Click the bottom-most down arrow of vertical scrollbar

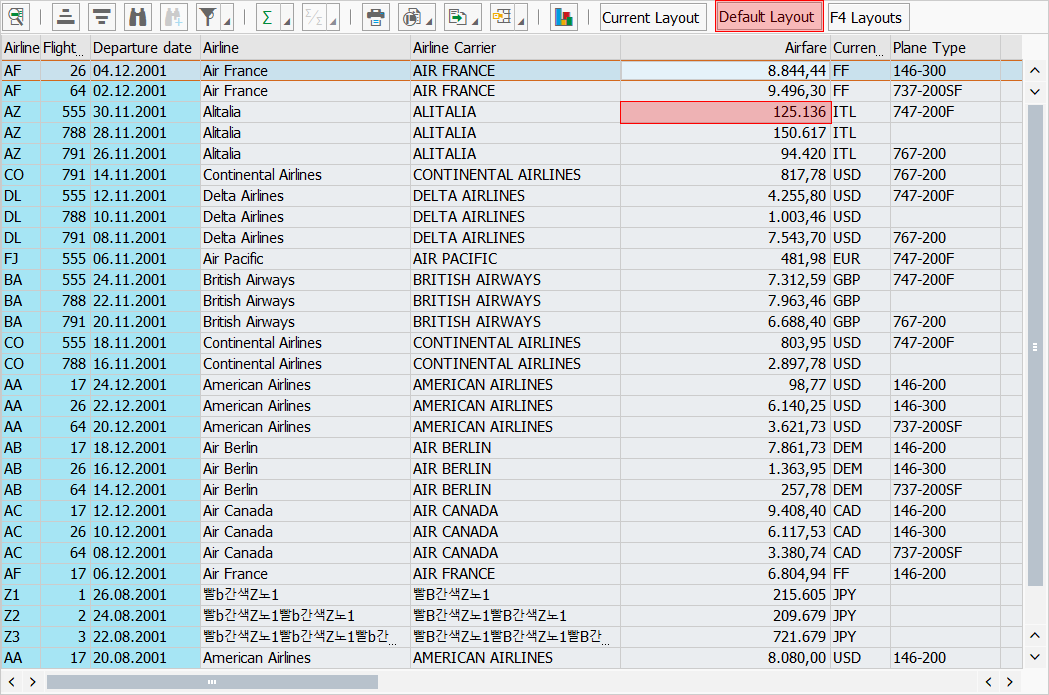[x=1035, y=657]
